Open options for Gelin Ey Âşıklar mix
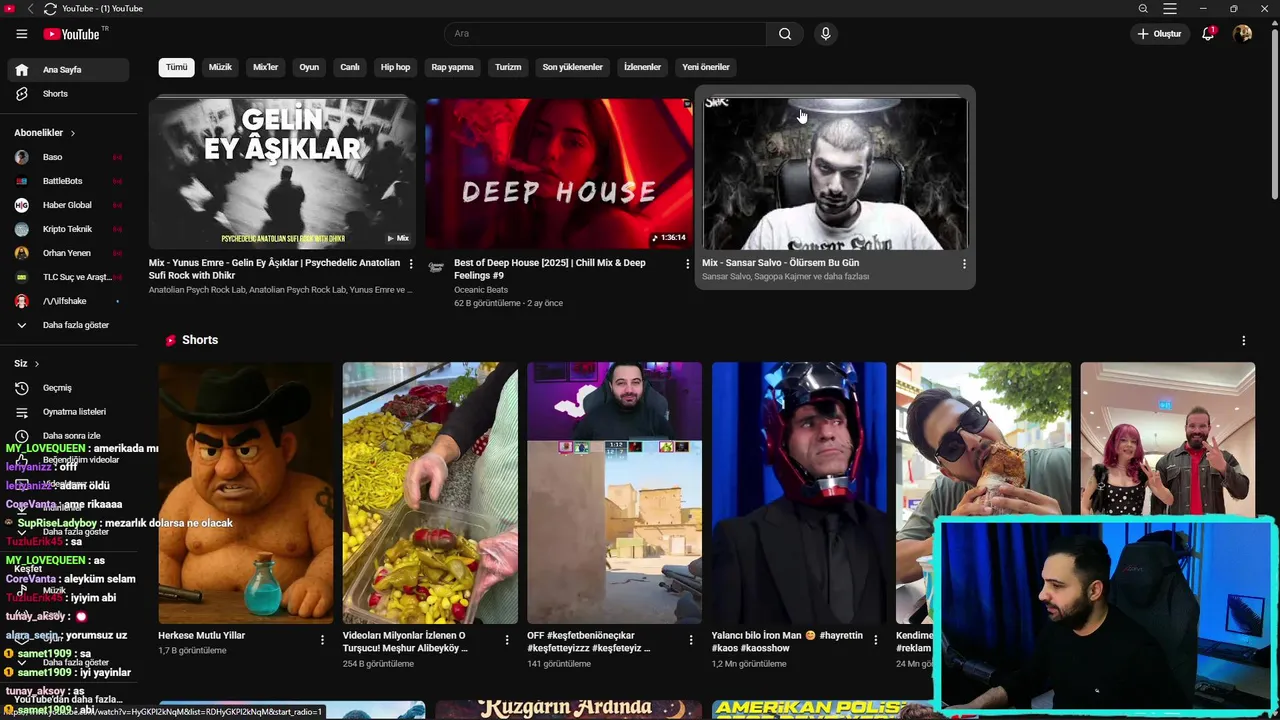Image resolution: width=1280 pixels, height=720 pixels. pyautogui.click(x=411, y=264)
